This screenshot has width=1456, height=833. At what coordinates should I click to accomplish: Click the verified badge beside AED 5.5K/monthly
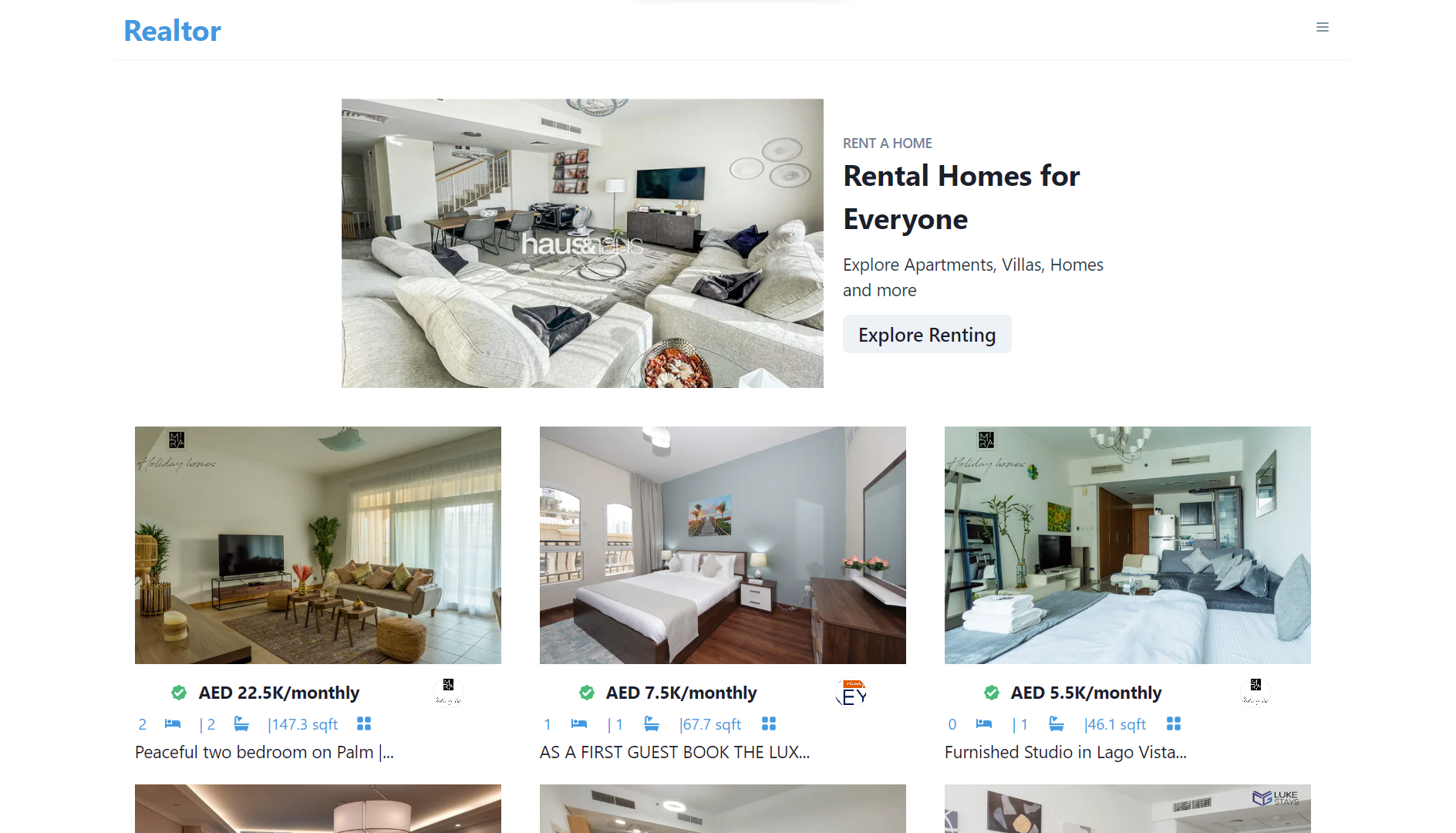coord(992,693)
